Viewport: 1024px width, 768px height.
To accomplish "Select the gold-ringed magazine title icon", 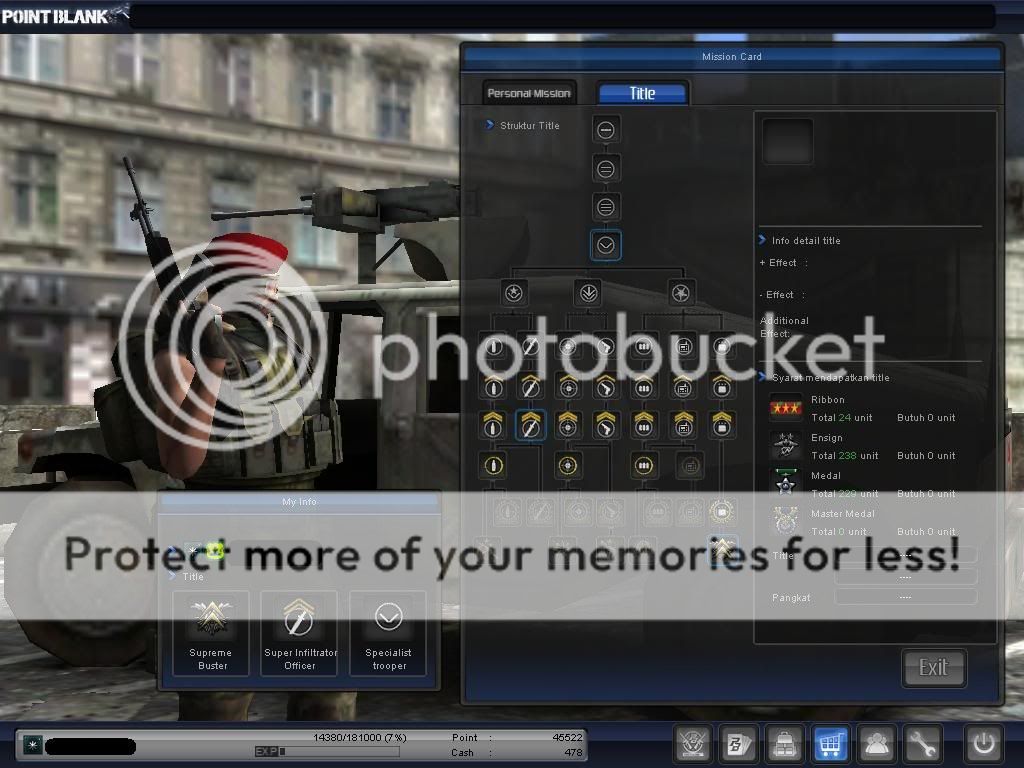I will (x=643, y=466).
